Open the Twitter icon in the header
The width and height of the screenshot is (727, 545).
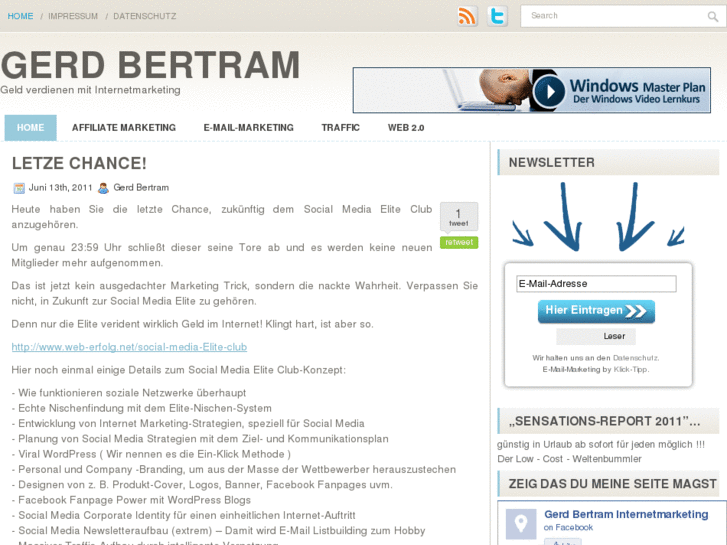pyautogui.click(x=497, y=16)
